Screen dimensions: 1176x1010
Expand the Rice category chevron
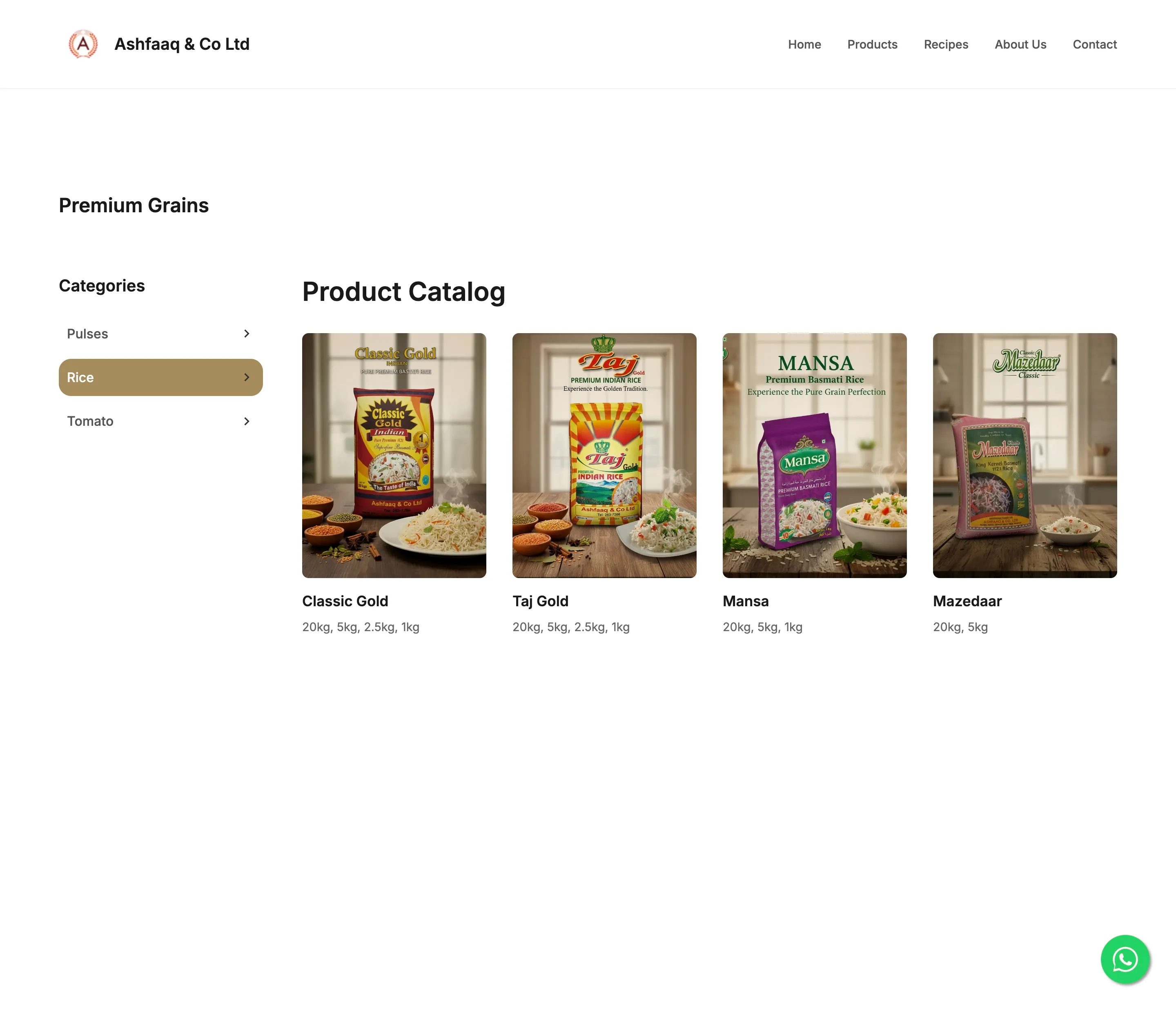[x=246, y=377]
